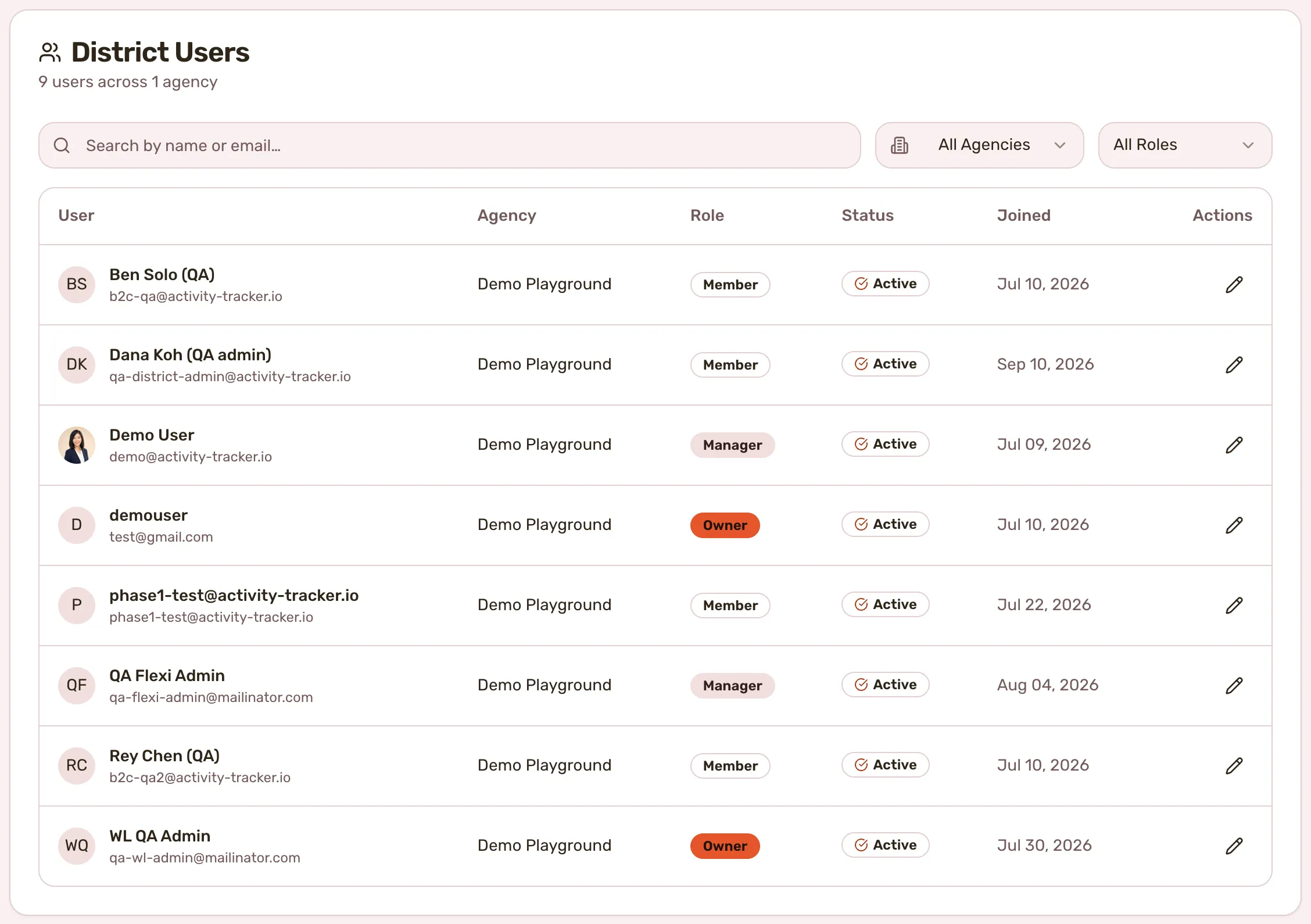
Task: Click the DK avatar circle
Action: (x=77, y=365)
